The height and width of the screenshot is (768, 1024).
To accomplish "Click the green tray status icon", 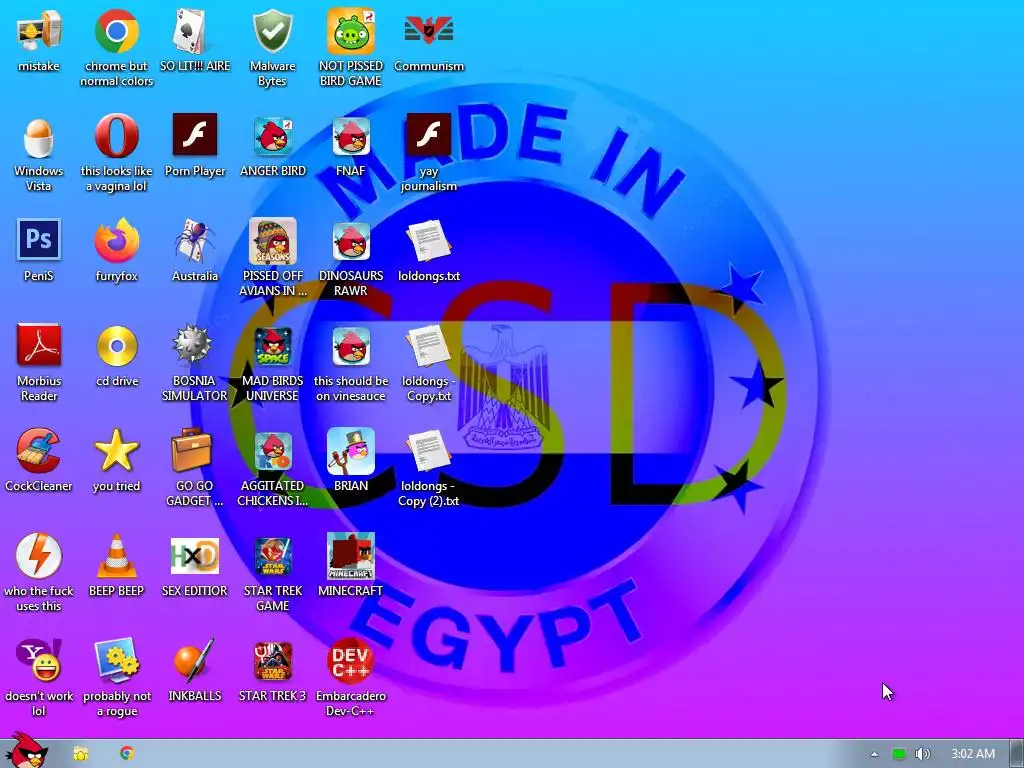I will (899, 754).
